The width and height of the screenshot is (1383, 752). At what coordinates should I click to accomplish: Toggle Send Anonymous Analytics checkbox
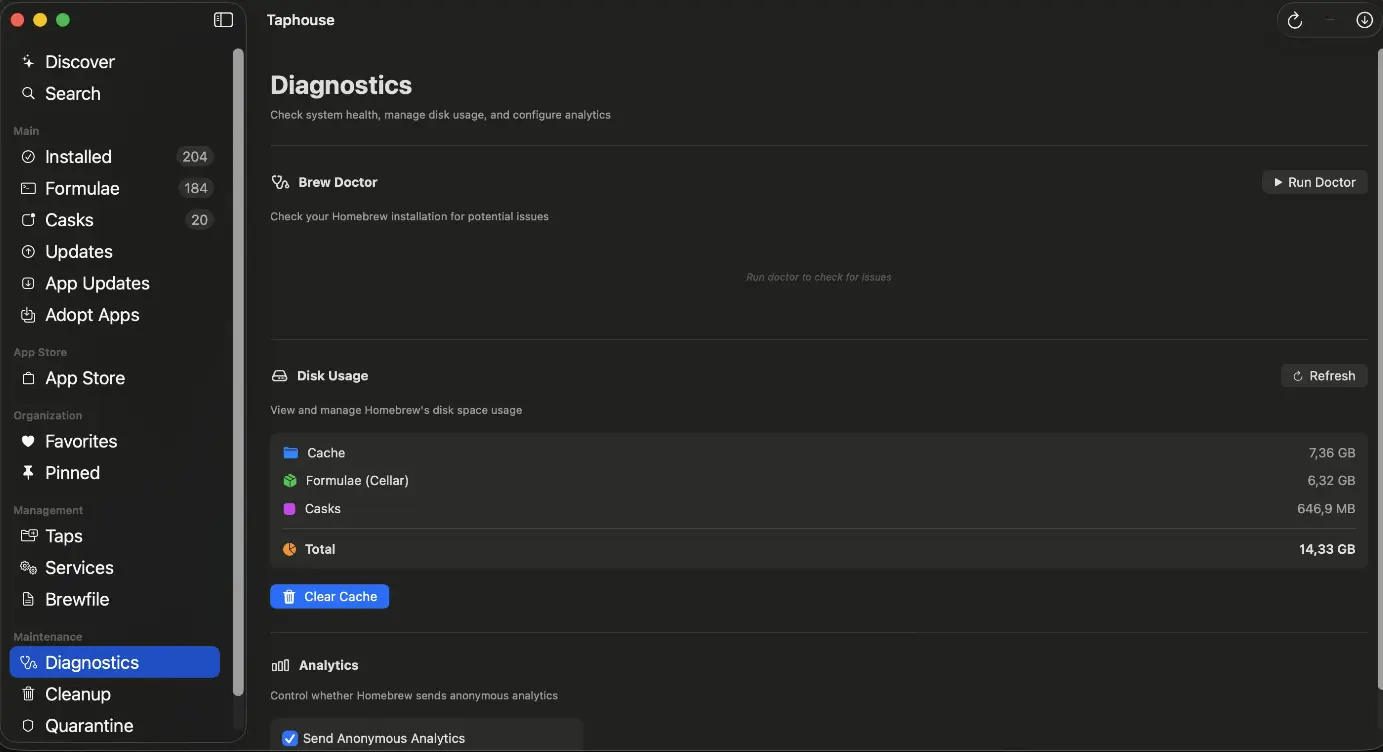(290, 739)
